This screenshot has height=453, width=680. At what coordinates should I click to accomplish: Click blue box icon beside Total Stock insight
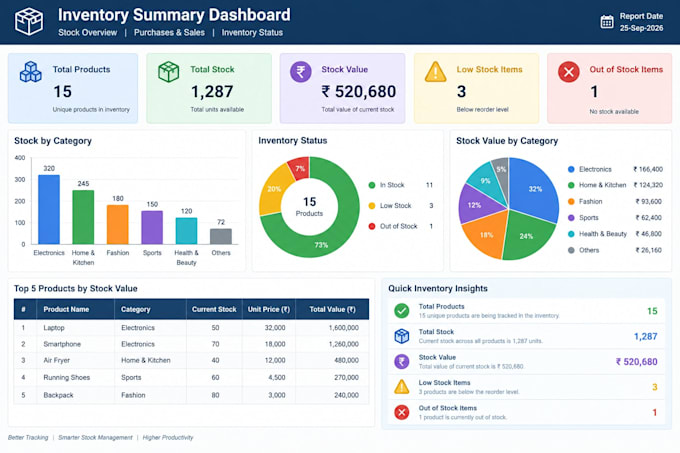click(x=402, y=336)
